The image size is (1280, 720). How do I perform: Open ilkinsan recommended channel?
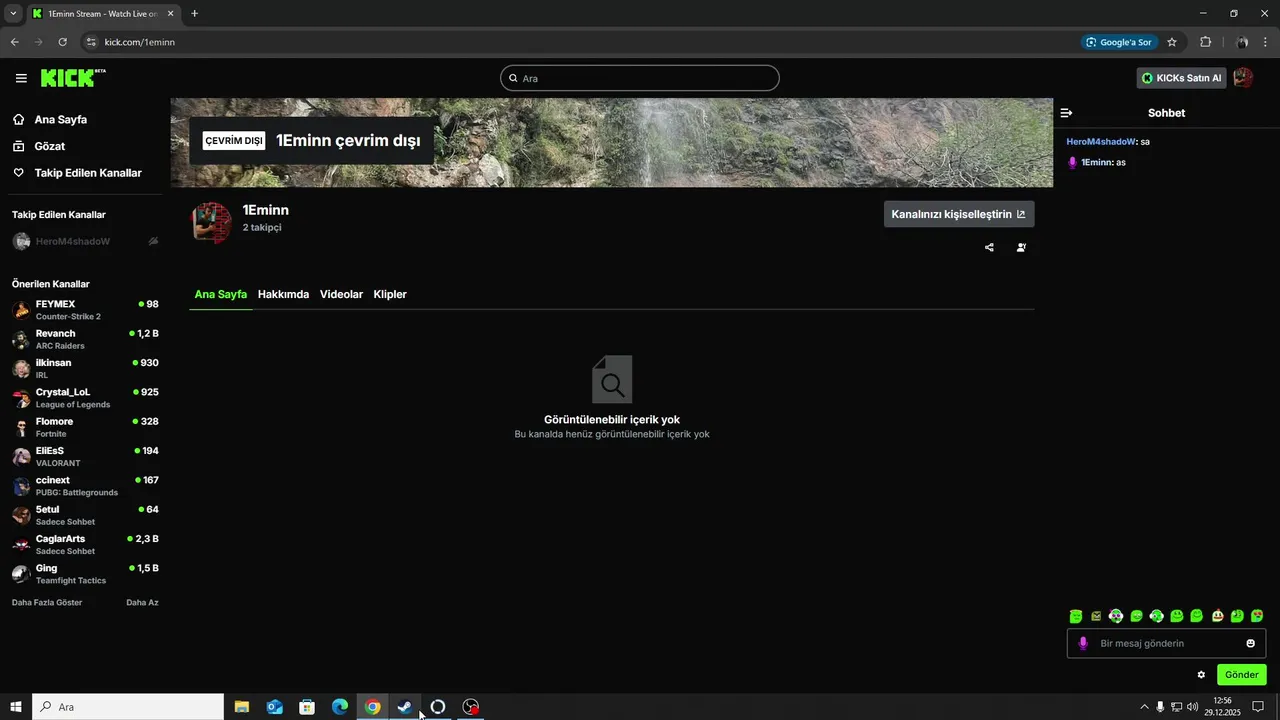tap(85, 368)
